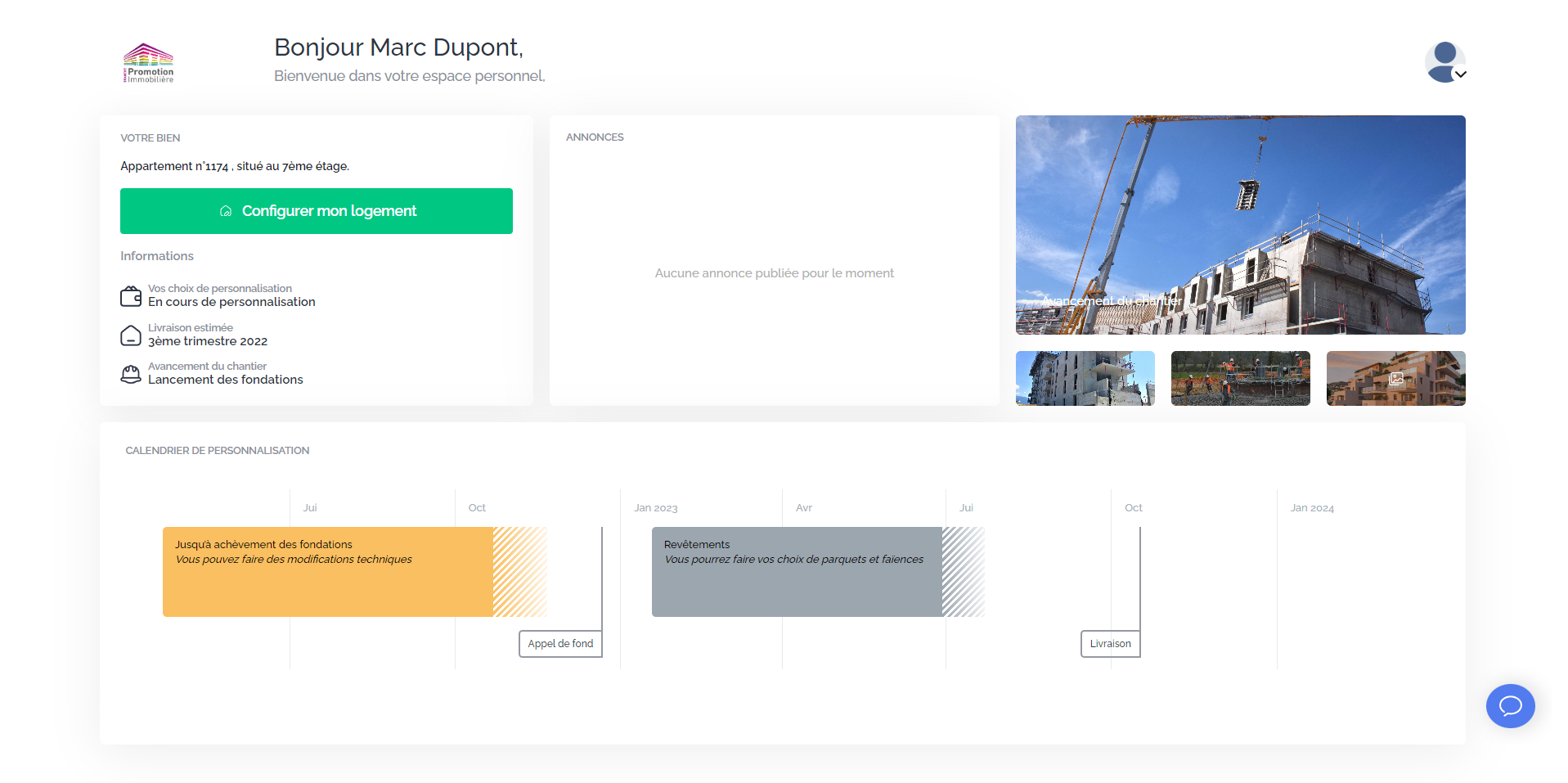The image size is (1568, 783).
Task: Click the image gallery icon on thumbnail
Action: (x=1396, y=379)
